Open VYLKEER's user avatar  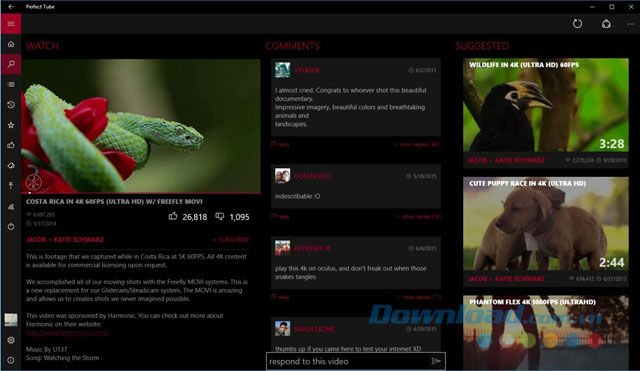click(x=282, y=70)
